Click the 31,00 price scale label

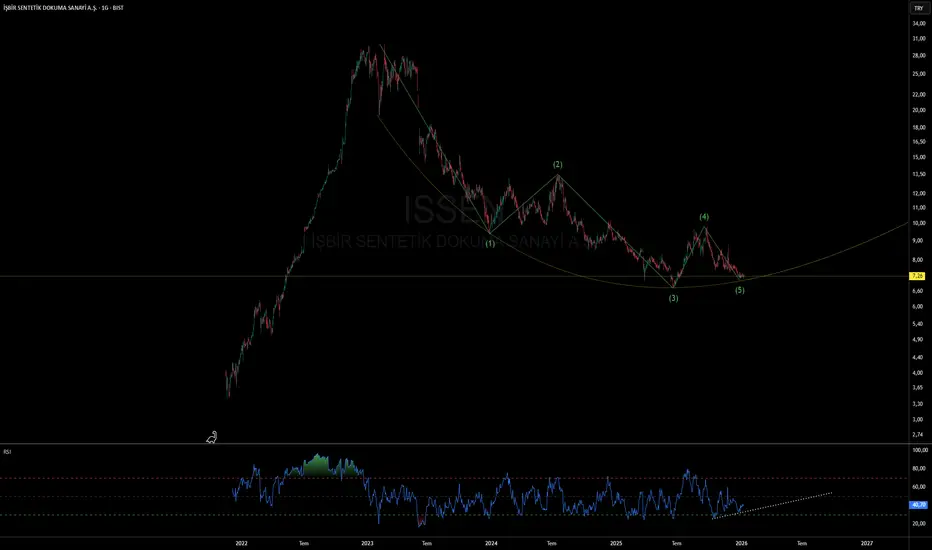tap(919, 39)
